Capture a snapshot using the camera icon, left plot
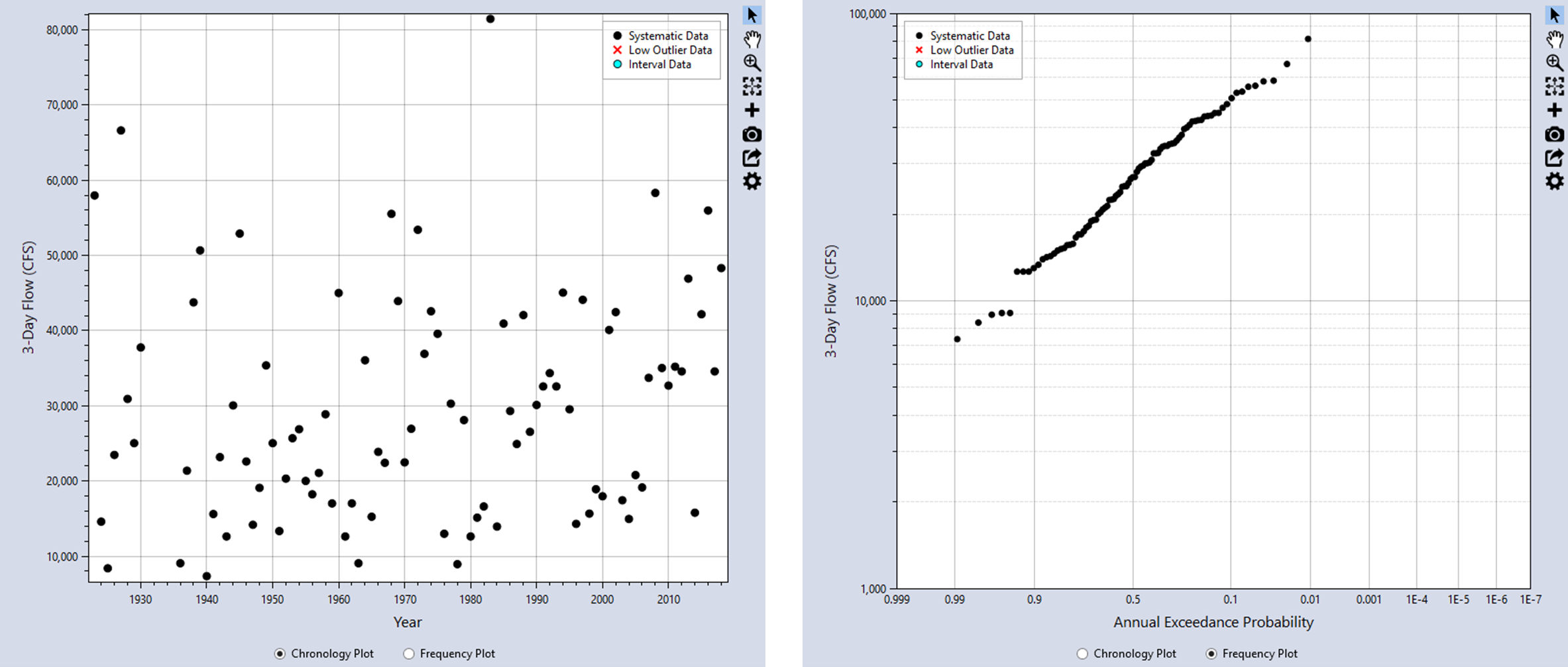This screenshot has width=1568, height=667. click(x=751, y=135)
